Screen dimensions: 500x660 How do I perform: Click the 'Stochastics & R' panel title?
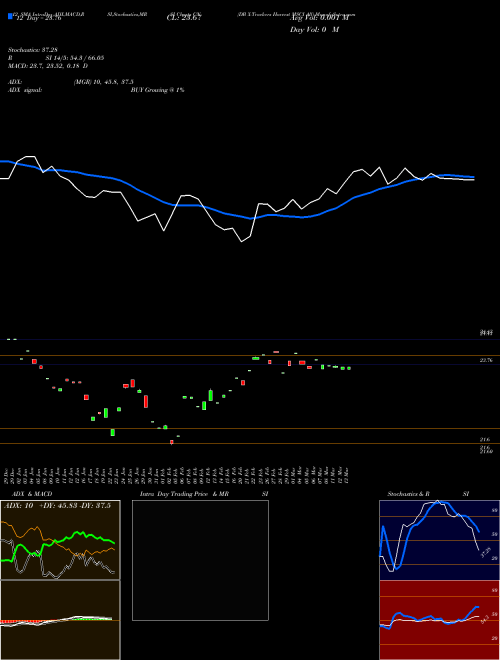coord(409,494)
